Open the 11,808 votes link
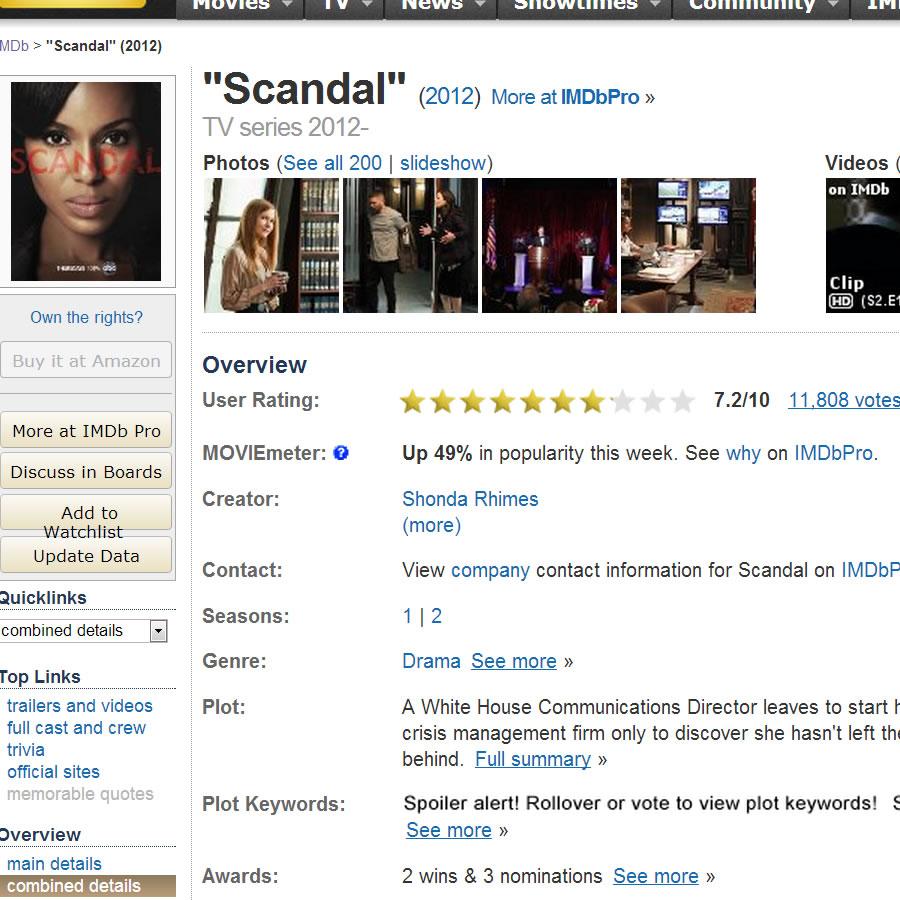Image resolution: width=900 pixels, height=900 pixels. [844, 400]
